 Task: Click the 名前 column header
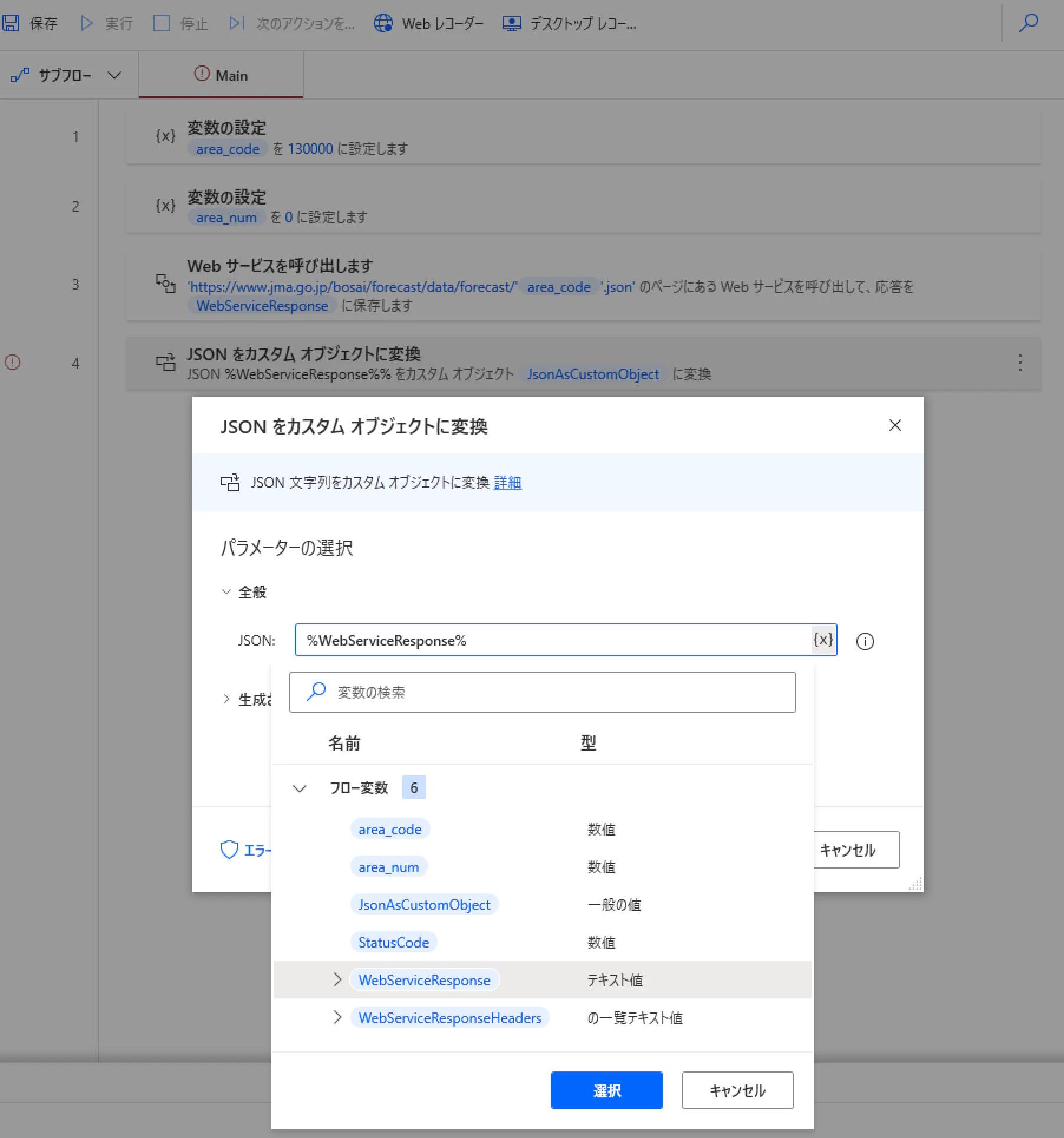(x=344, y=744)
